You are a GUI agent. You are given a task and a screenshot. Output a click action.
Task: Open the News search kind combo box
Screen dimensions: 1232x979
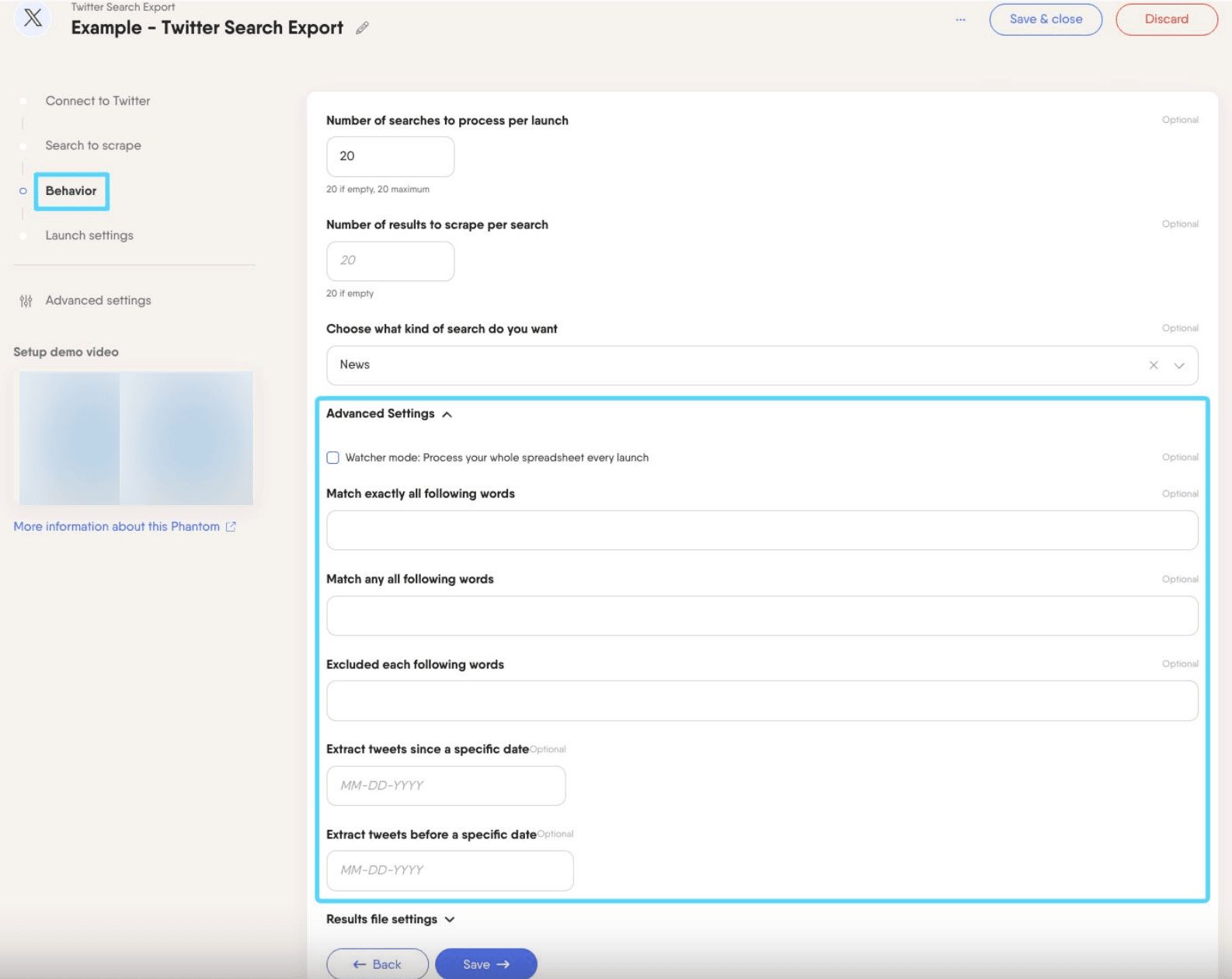(x=762, y=365)
